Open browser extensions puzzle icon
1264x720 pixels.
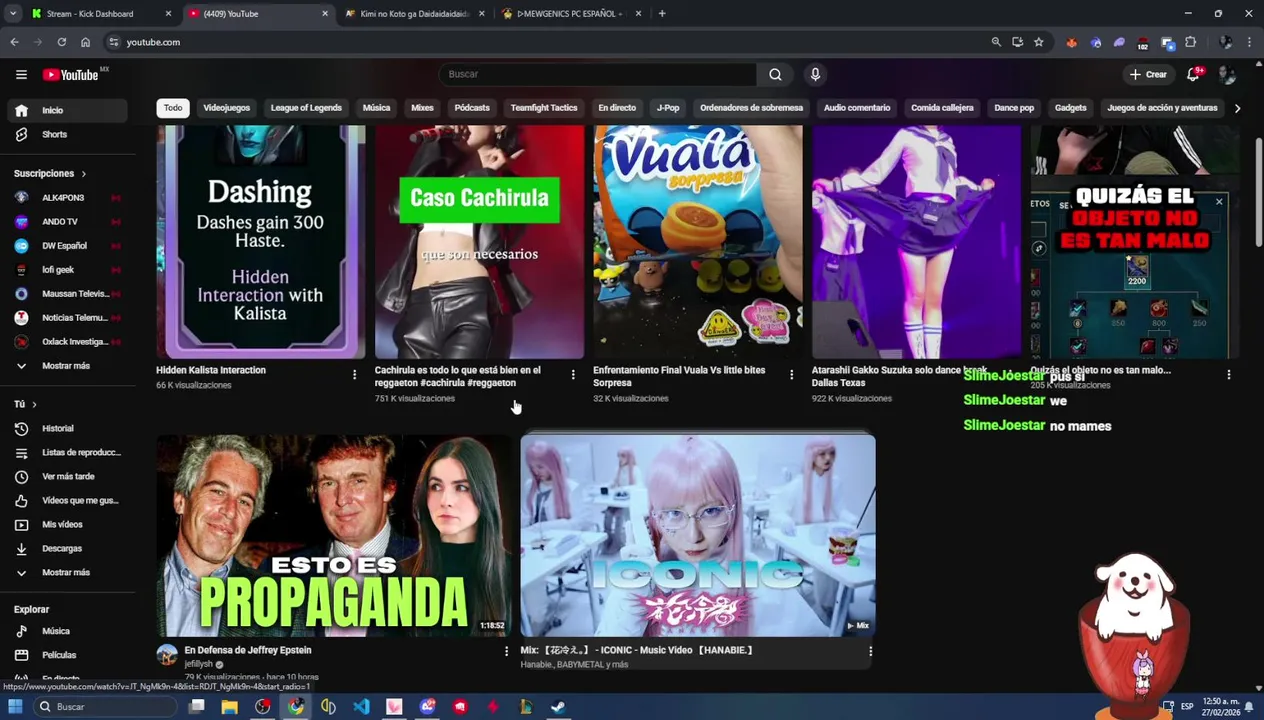pos(1190,42)
